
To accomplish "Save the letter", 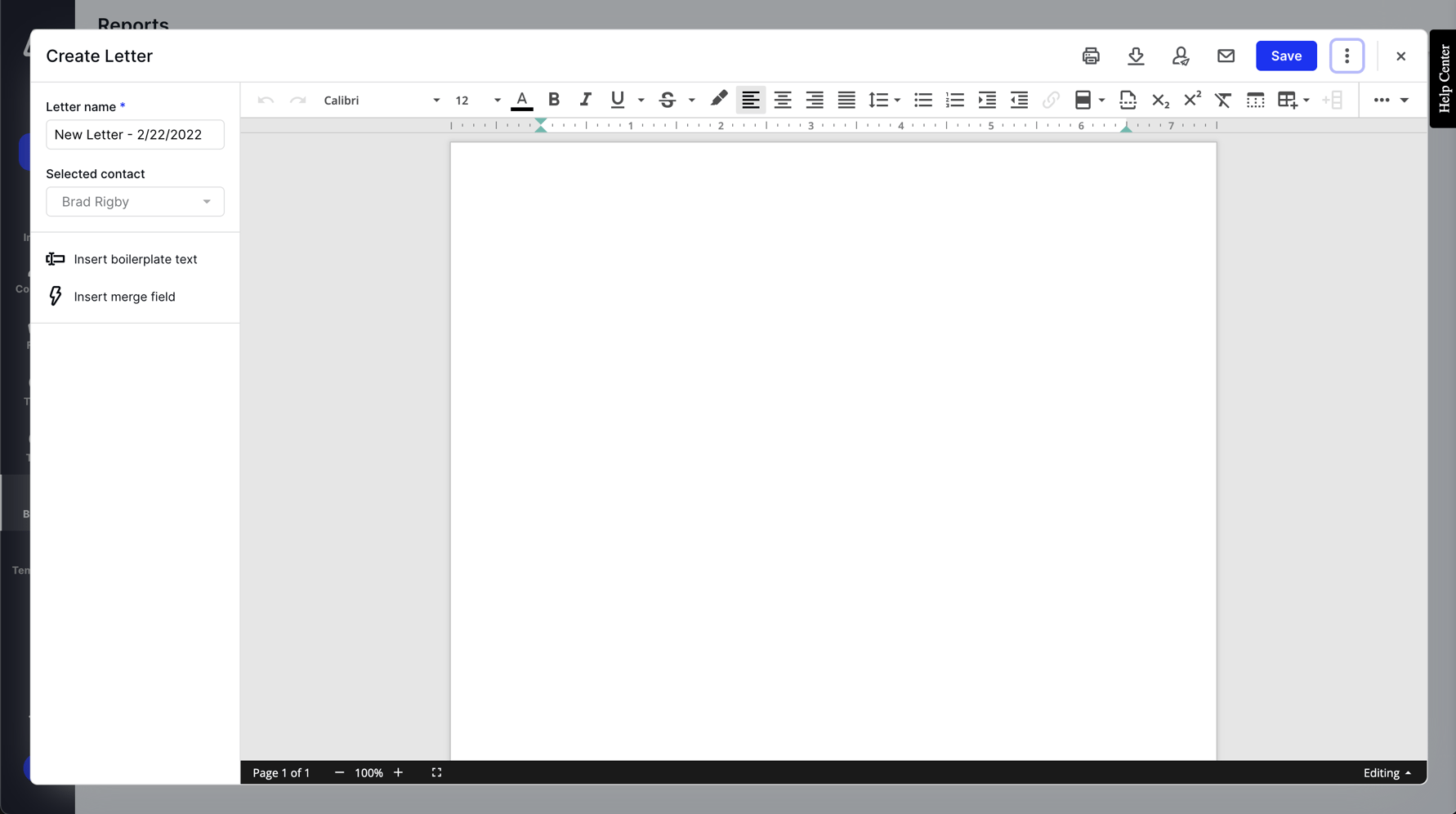I will pos(1286,56).
